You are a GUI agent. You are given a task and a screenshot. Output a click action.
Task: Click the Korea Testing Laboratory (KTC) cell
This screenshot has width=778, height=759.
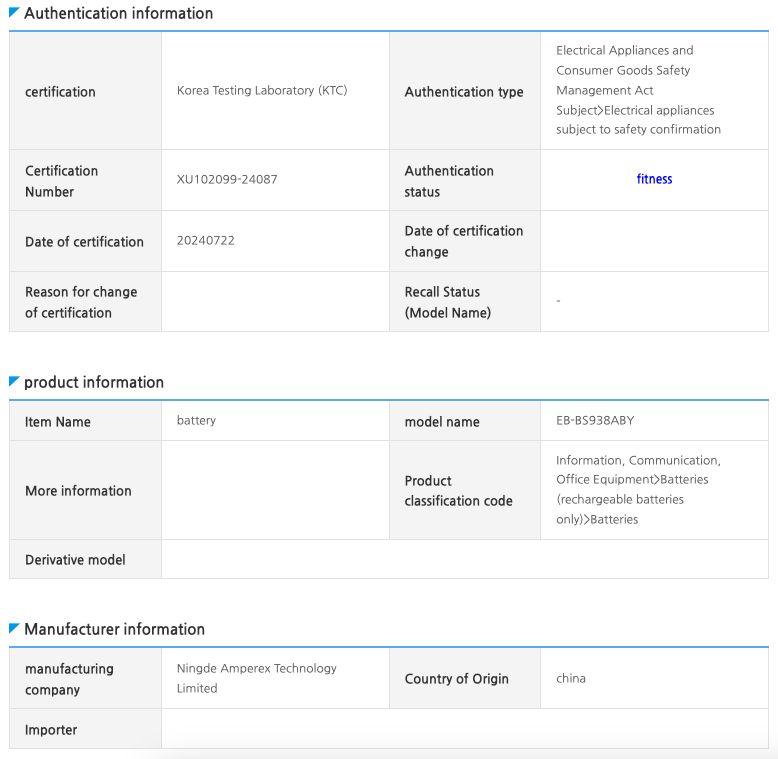(262, 90)
